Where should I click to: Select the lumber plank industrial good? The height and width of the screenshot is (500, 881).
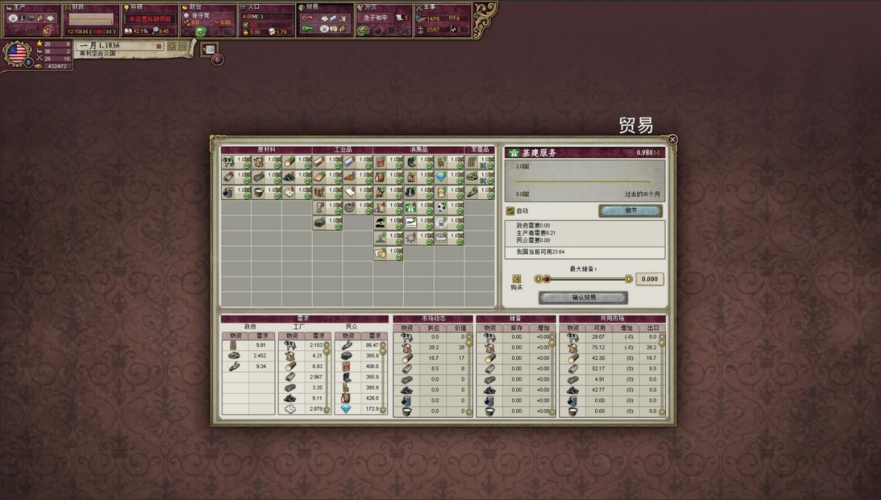pyautogui.click(x=327, y=162)
